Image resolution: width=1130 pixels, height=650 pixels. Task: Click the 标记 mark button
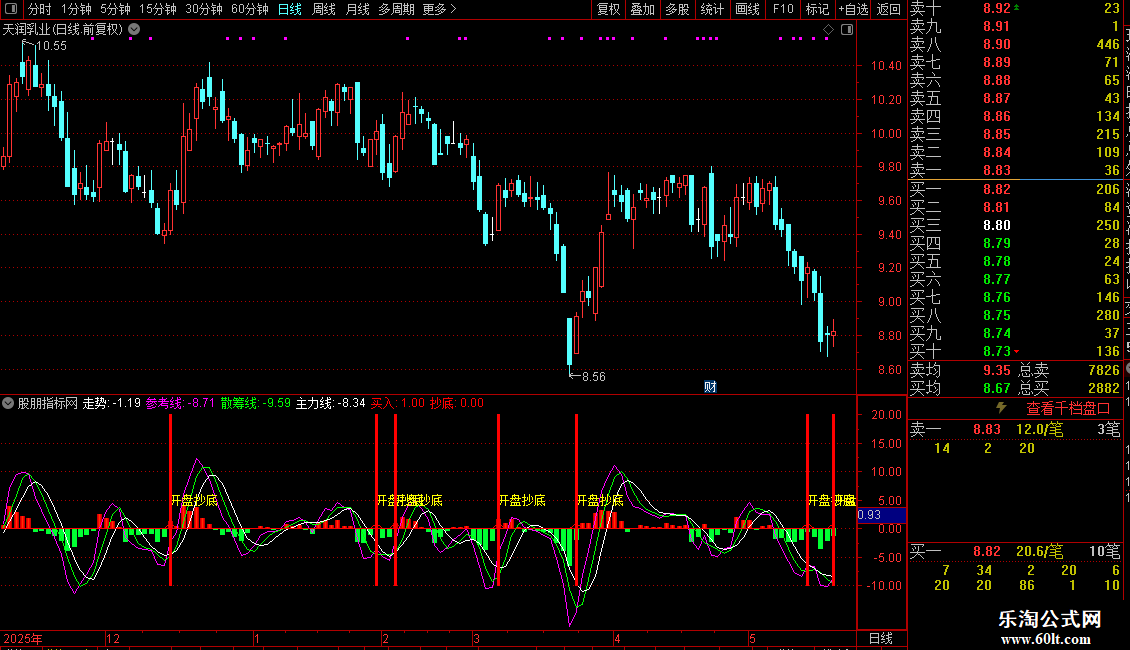pos(817,9)
